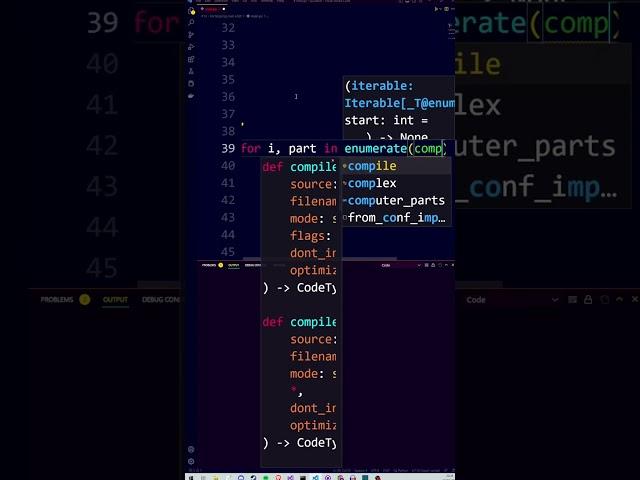Switch to the Output panel tab
Image resolution: width=640 pixels, height=480 pixels.
pyautogui.click(x=233, y=265)
